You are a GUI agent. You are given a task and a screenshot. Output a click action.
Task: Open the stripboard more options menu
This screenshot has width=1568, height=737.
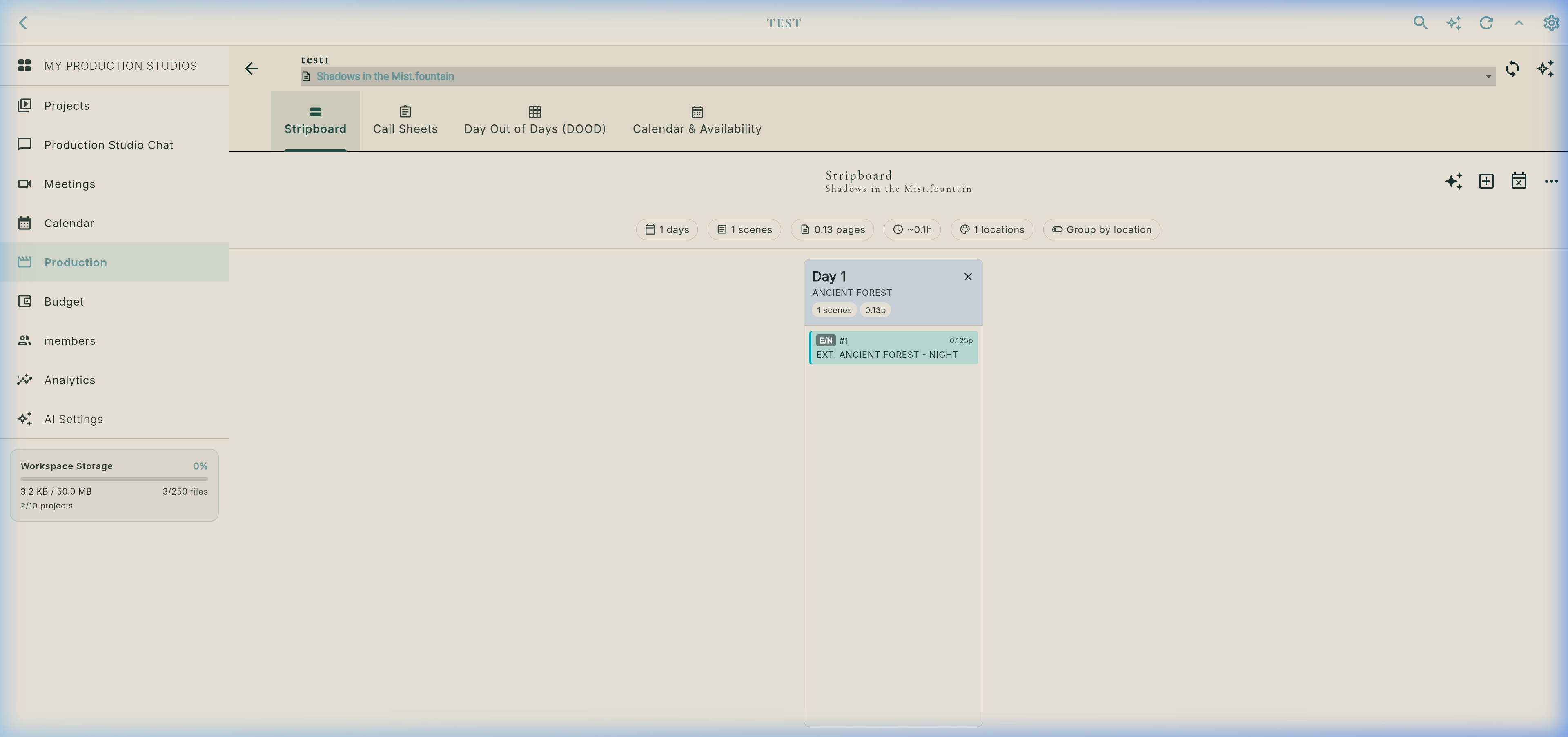[x=1551, y=181]
